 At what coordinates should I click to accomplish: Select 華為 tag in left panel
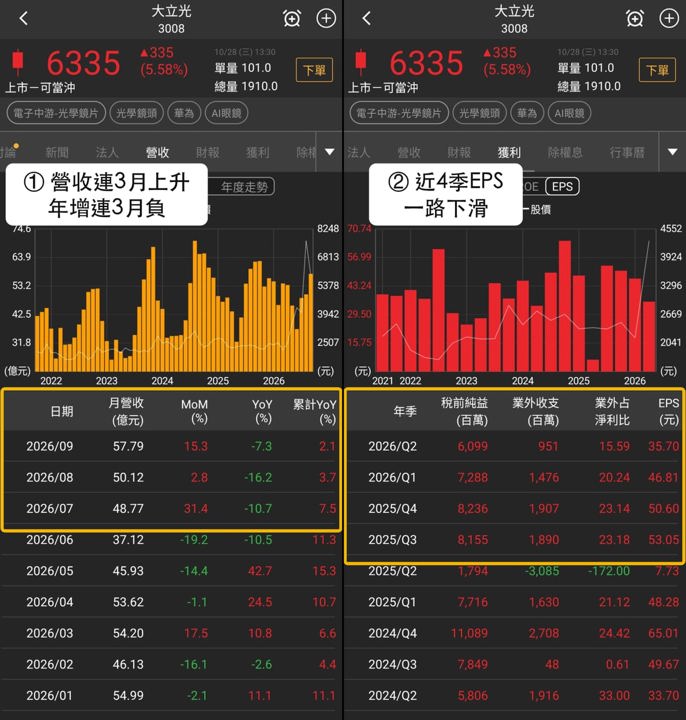click(x=184, y=113)
